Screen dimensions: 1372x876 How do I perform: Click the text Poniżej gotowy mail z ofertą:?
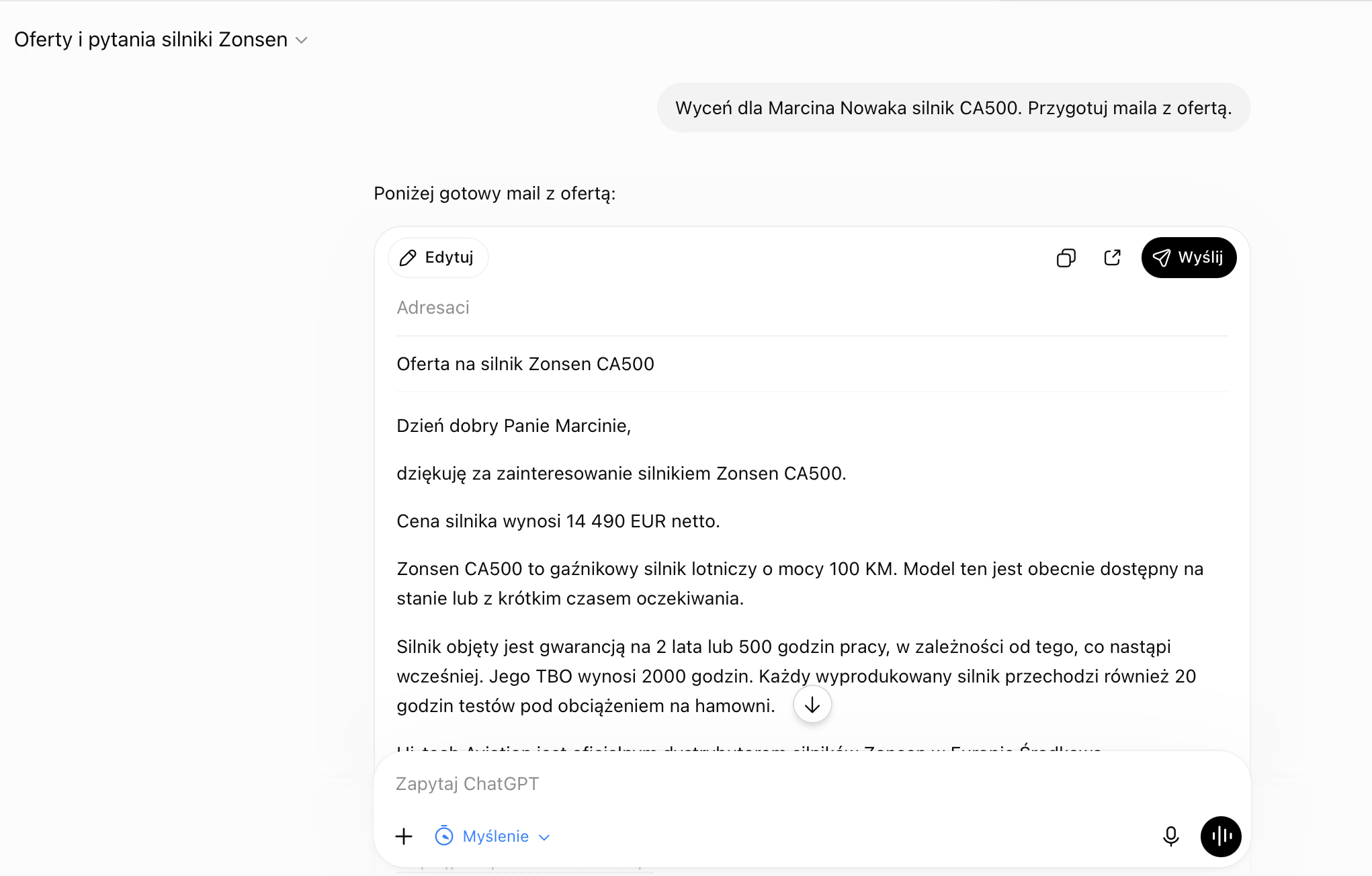coord(495,193)
